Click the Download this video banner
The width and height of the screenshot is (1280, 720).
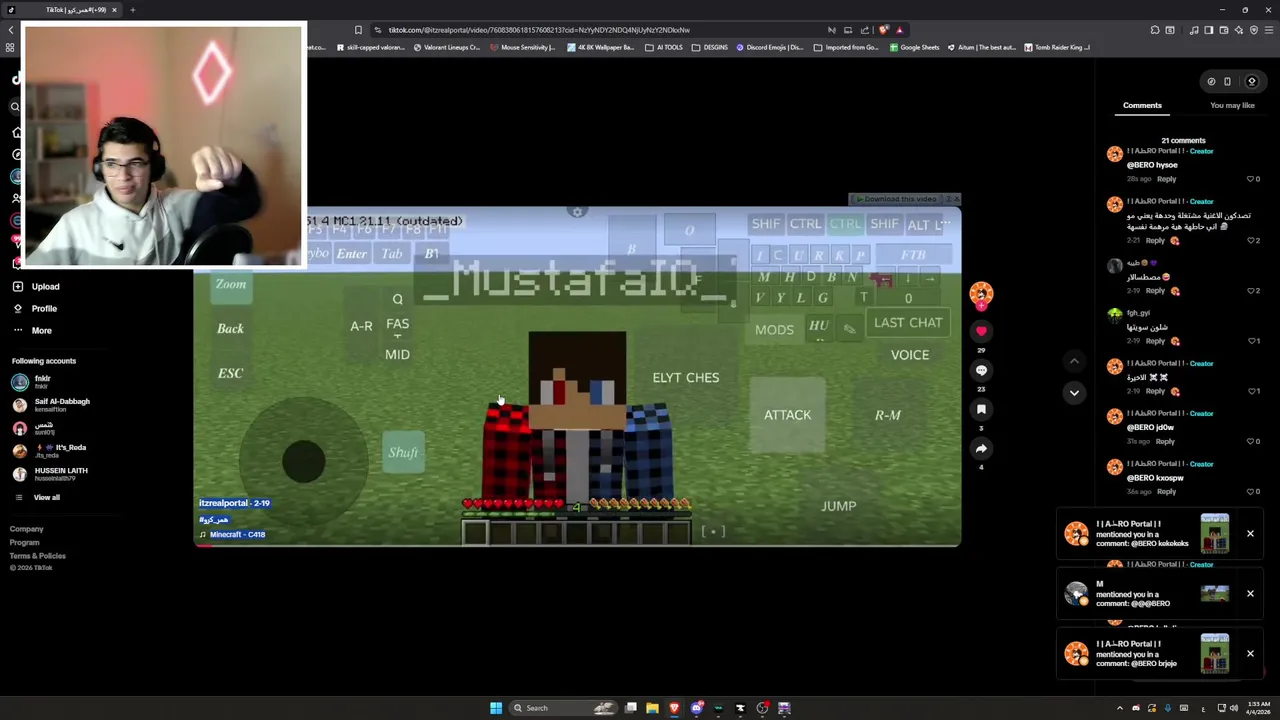897,199
